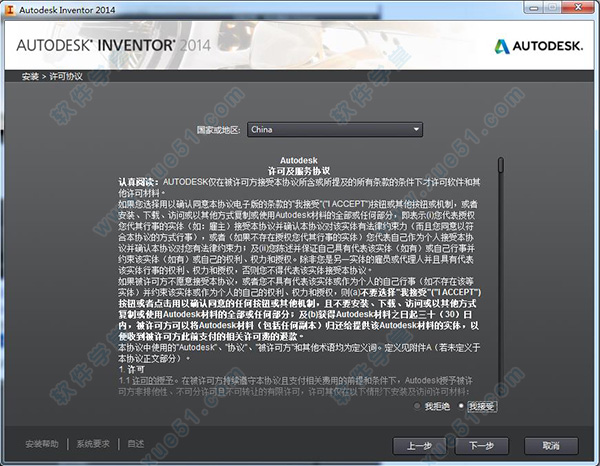Screen dimensions: 600x466
Task: Click the 许可及服务协议 heading text
Action: tap(298, 171)
